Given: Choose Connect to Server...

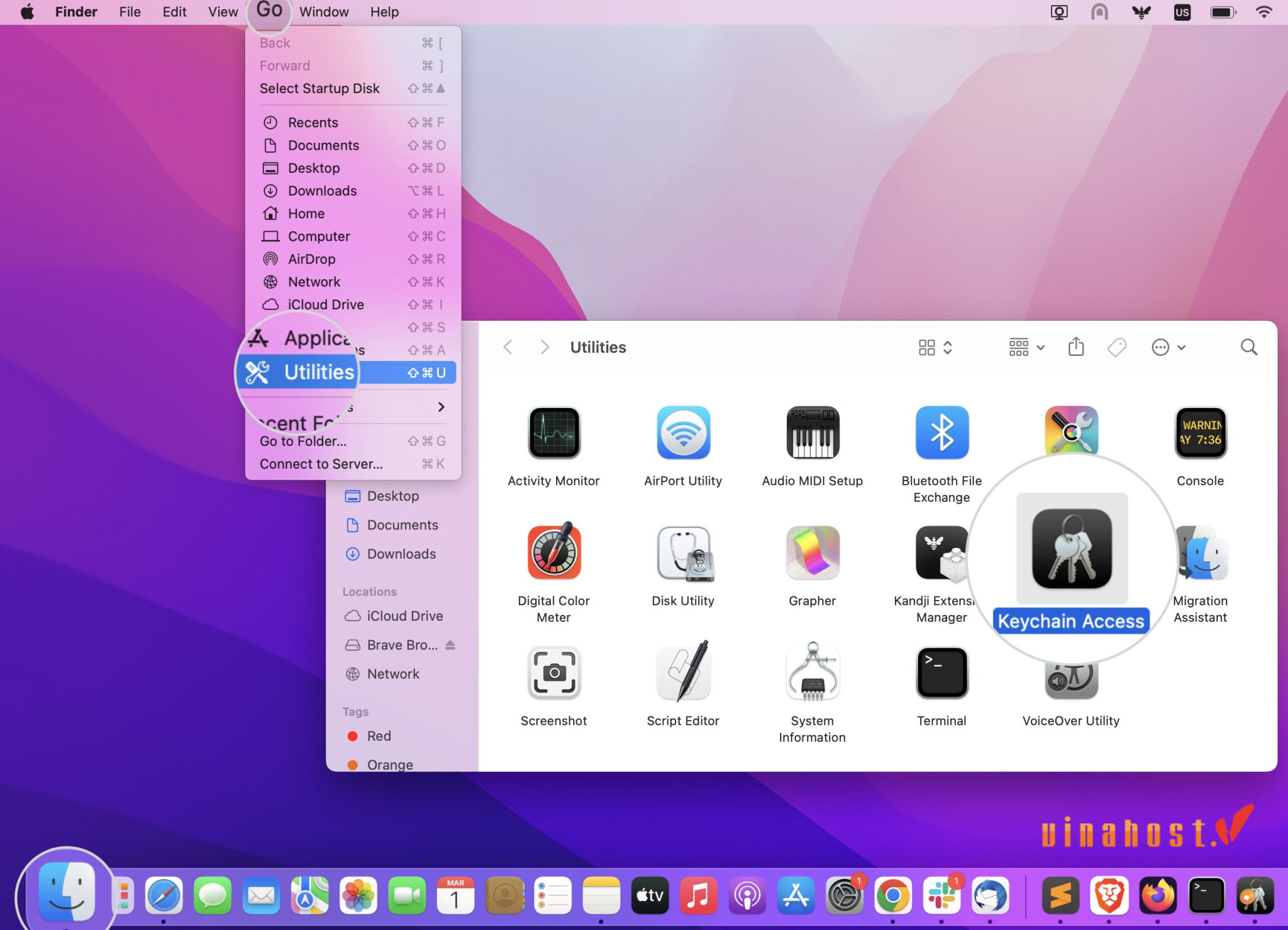Looking at the screenshot, I should click(x=353, y=464).
